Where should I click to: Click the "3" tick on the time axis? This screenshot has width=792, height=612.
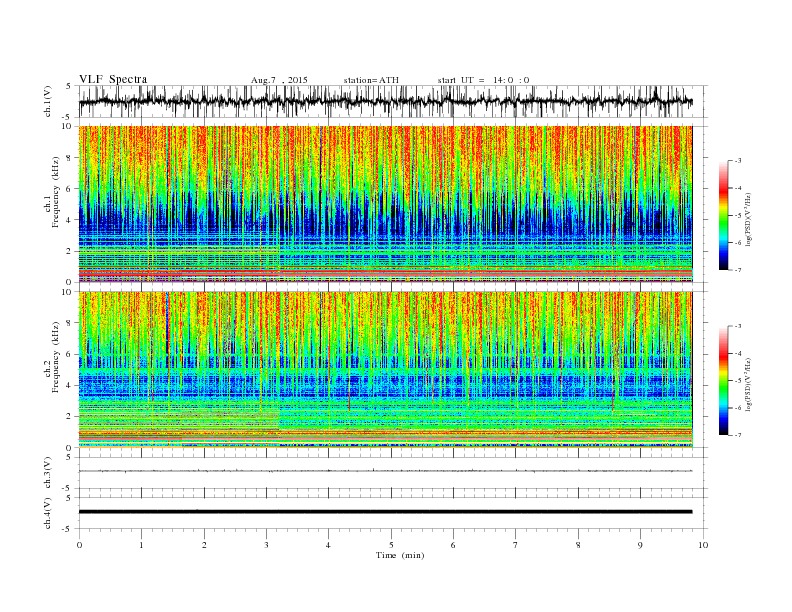266,545
